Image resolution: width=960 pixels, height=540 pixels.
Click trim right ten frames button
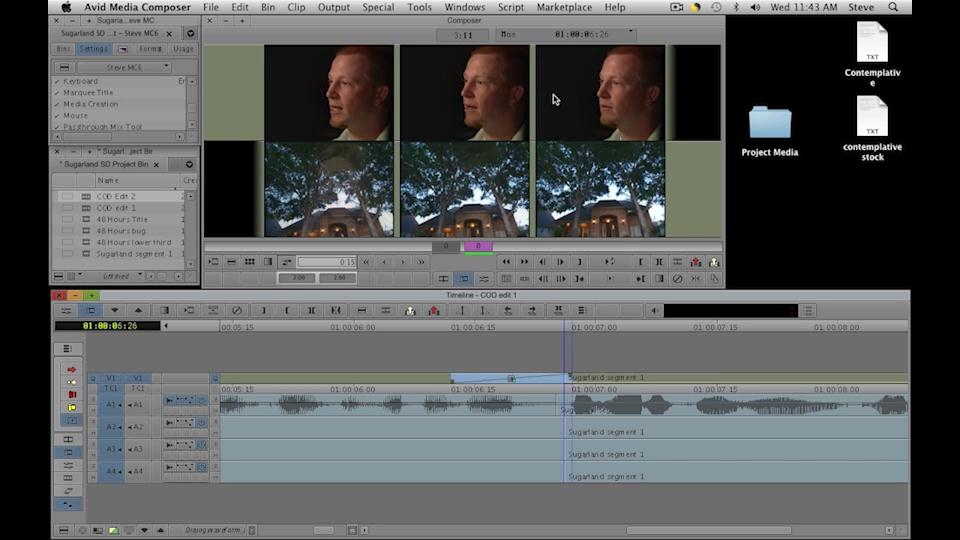coord(421,262)
